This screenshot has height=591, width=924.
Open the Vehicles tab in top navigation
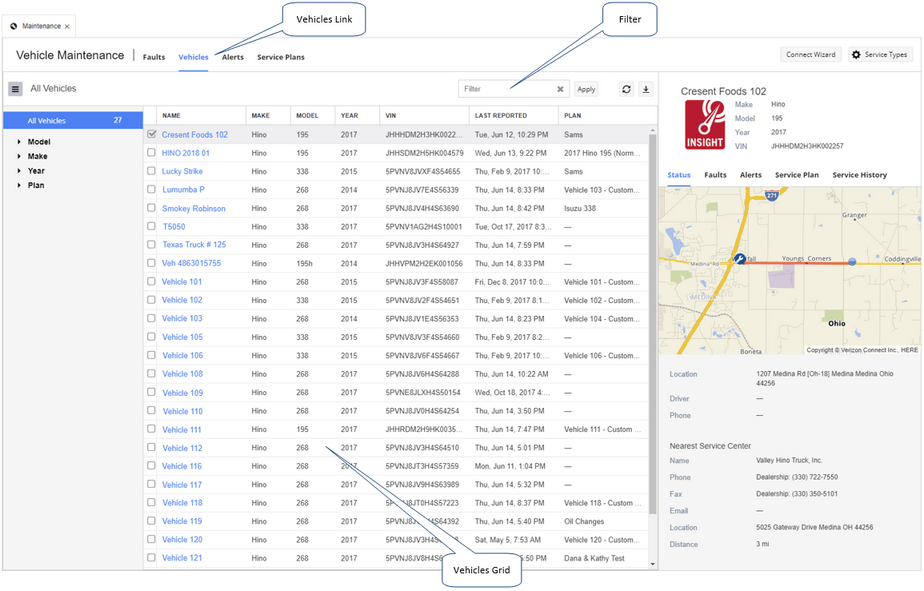193,57
